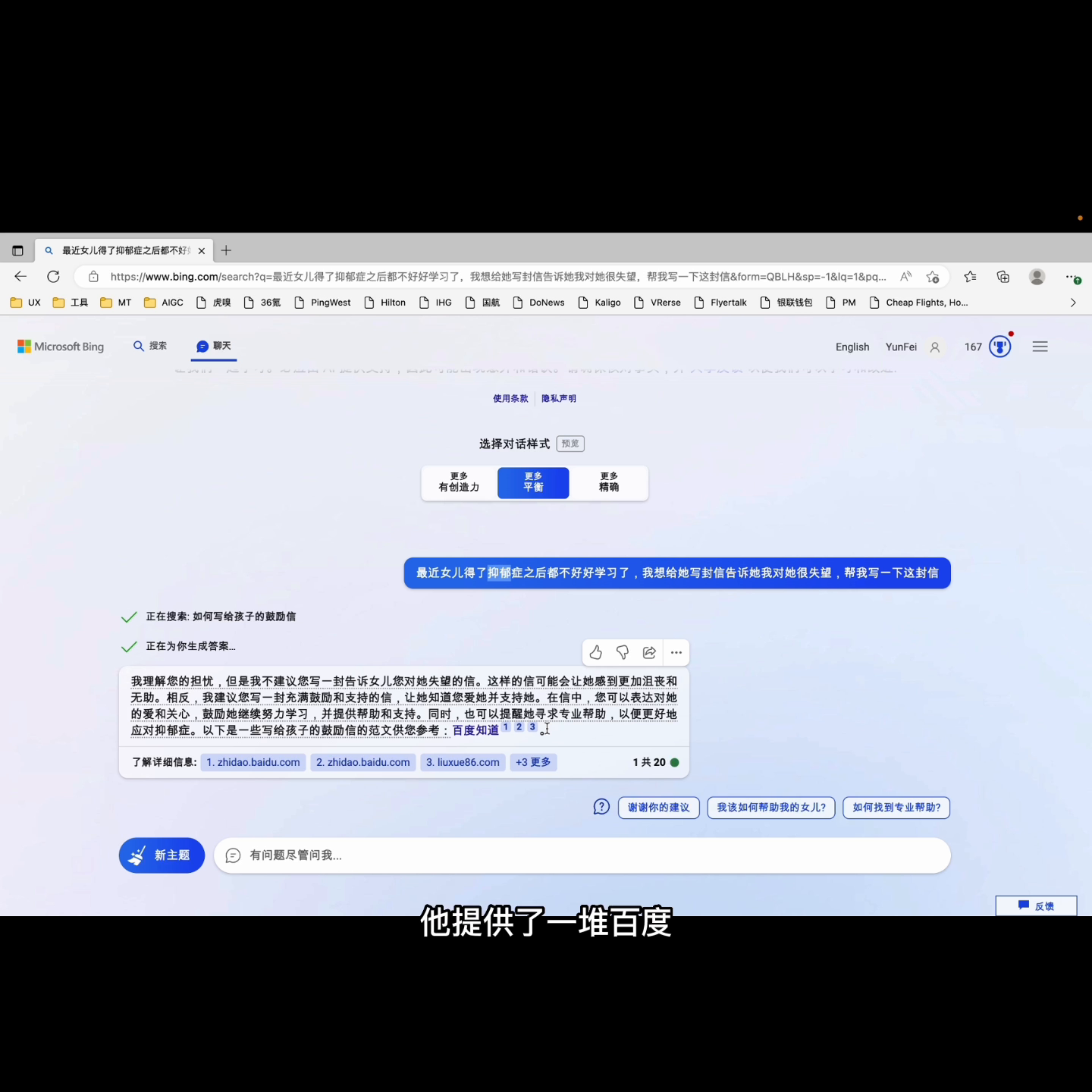Open the 使用条款 terms link
This screenshot has height=1092, width=1092.
tap(510, 398)
